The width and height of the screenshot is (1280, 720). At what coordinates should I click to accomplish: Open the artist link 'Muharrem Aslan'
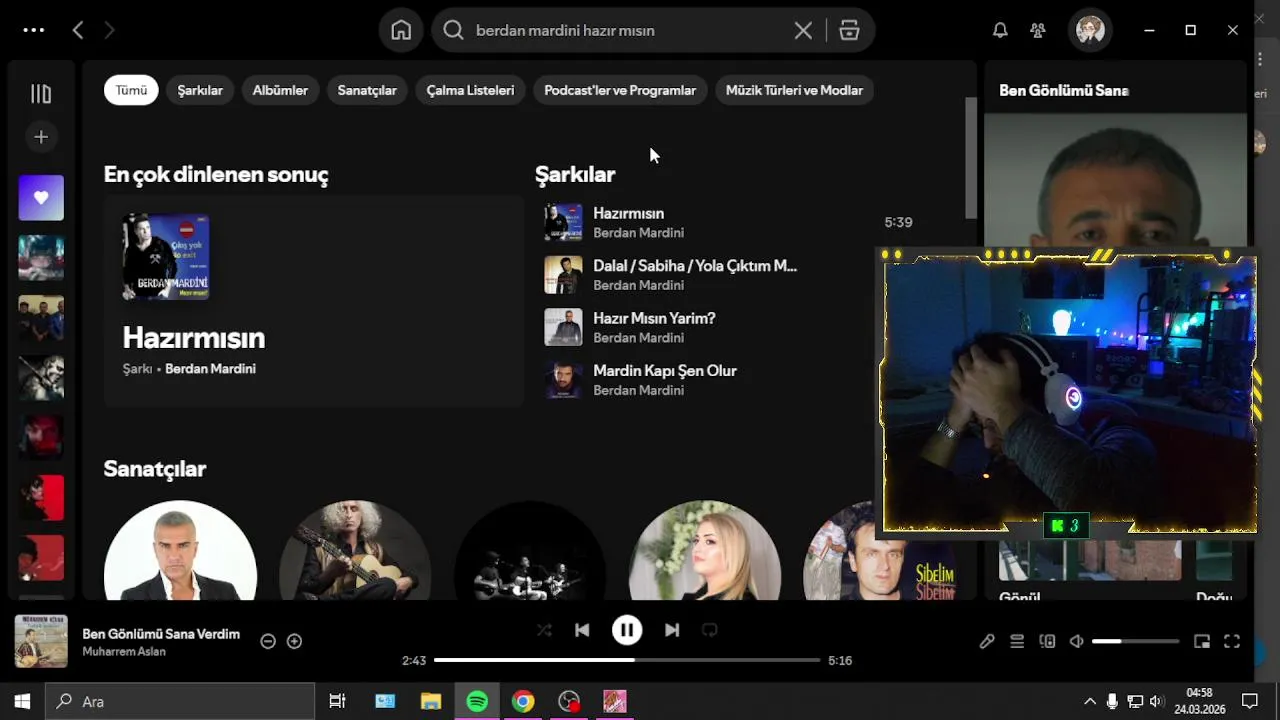click(x=124, y=652)
